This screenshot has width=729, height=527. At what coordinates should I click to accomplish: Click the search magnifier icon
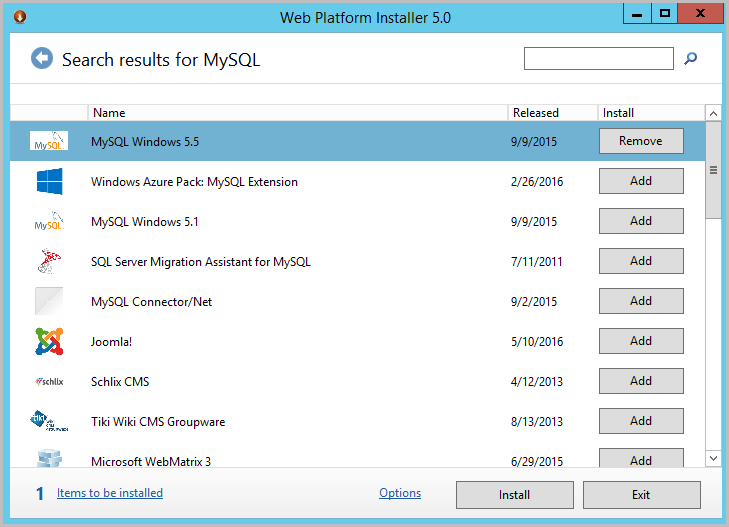click(x=690, y=59)
